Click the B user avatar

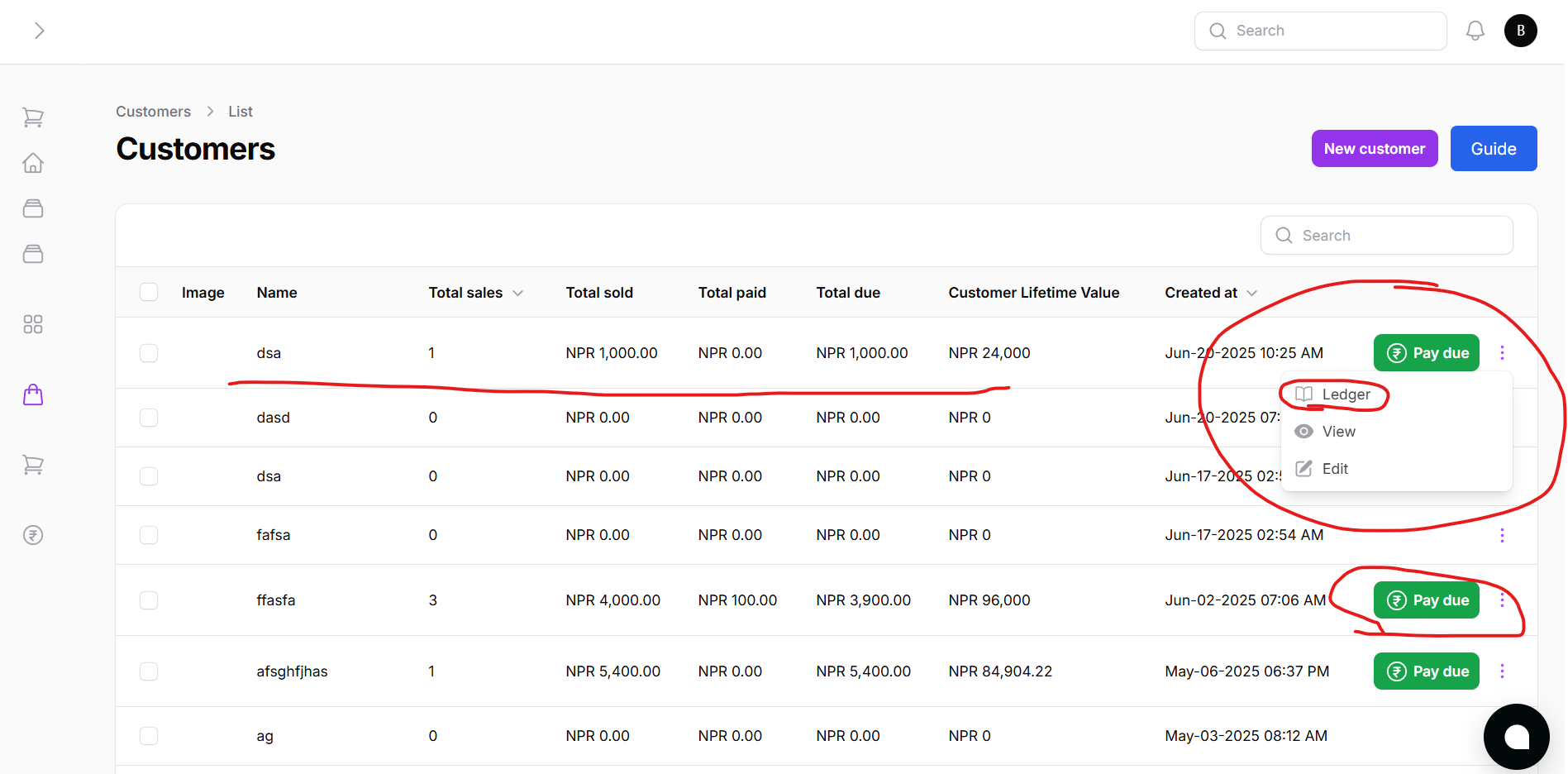[x=1520, y=31]
